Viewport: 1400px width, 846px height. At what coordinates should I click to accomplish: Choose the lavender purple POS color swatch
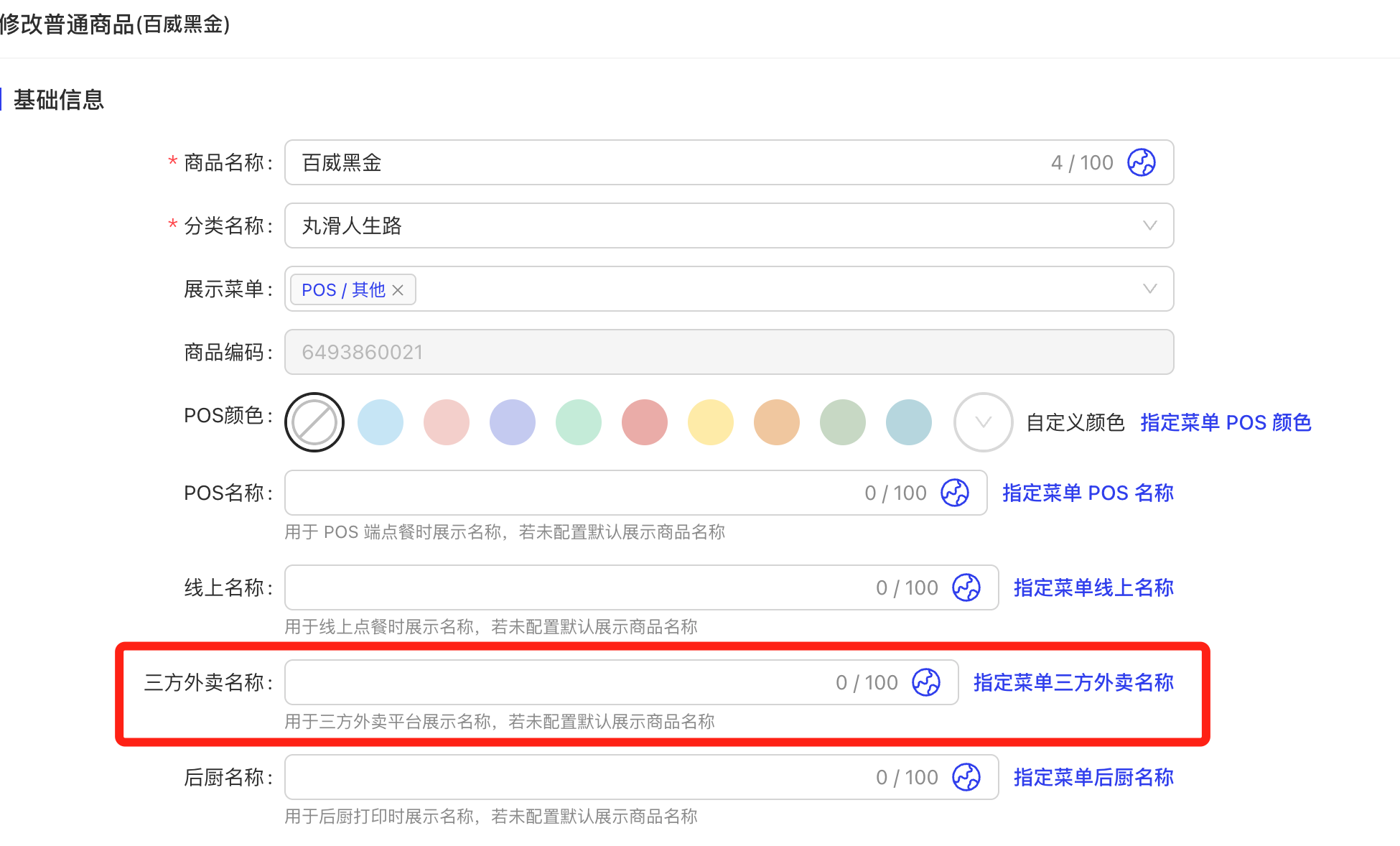513,422
